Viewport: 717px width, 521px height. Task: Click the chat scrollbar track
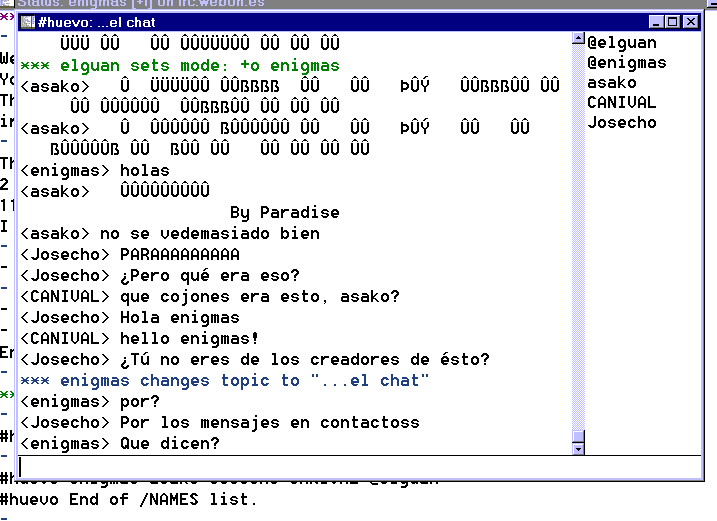(577, 250)
